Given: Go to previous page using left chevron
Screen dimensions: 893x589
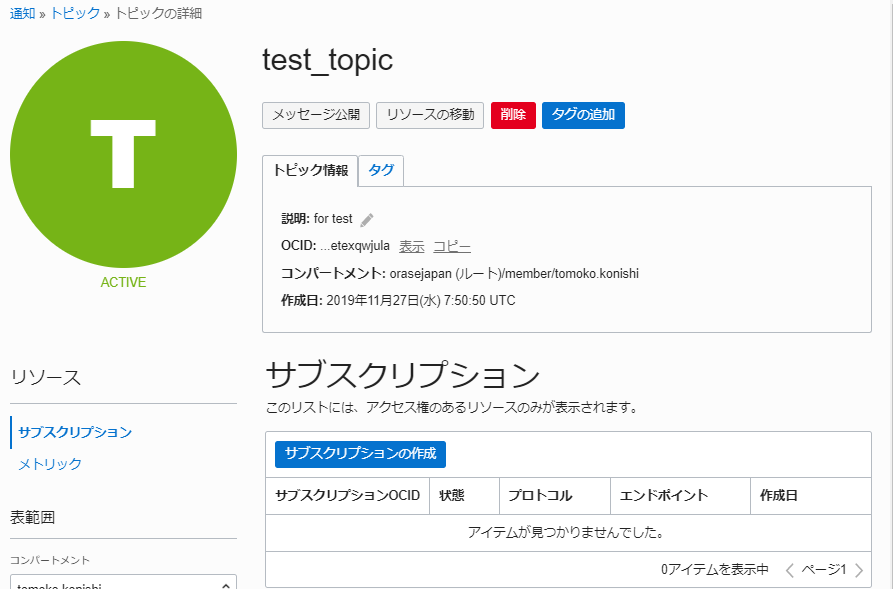Looking at the screenshot, I should [x=789, y=570].
